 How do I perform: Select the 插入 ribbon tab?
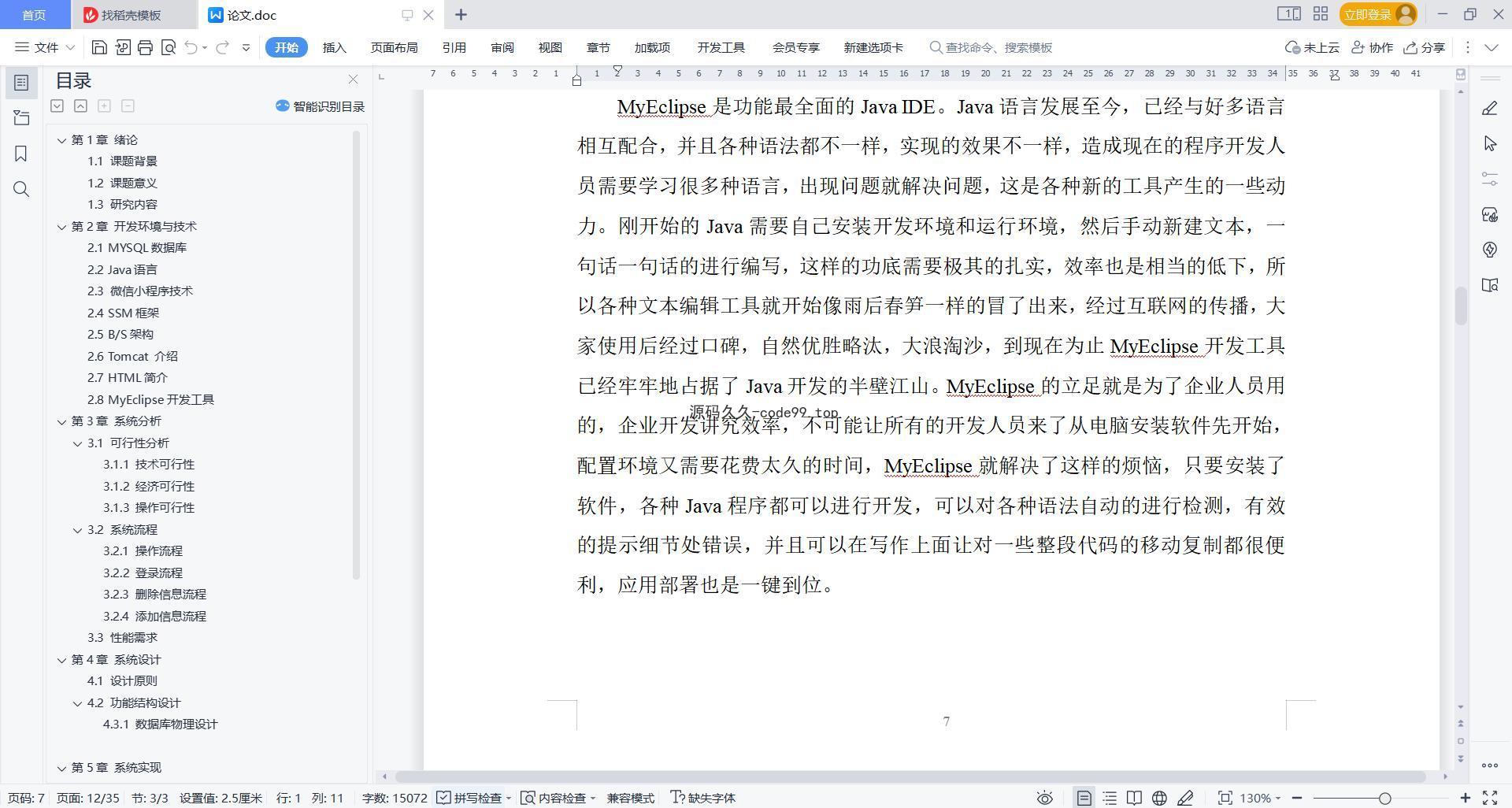point(334,48)
